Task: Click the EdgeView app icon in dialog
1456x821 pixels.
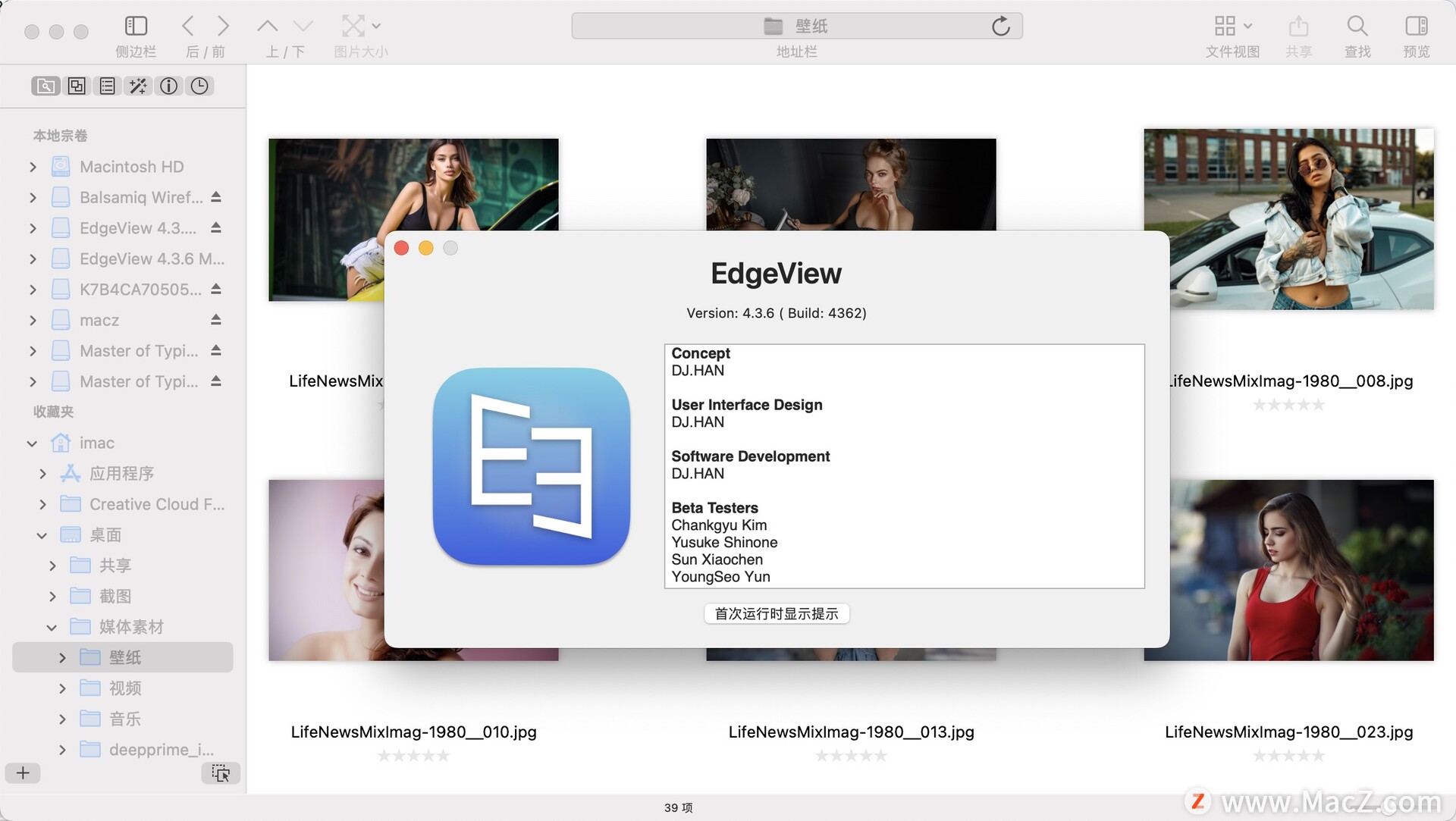Action: click(532, 466)
